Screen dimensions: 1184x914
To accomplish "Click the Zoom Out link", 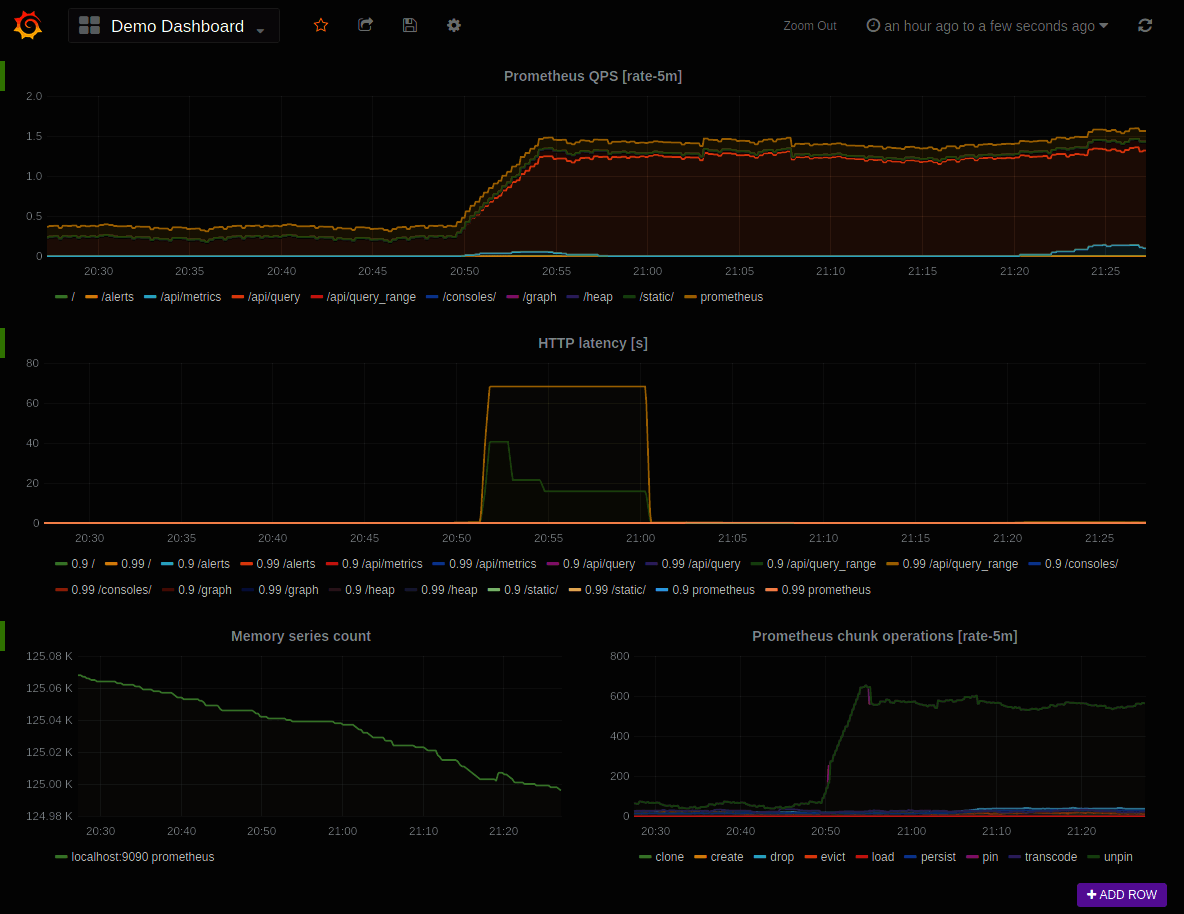I will (810, 25).
